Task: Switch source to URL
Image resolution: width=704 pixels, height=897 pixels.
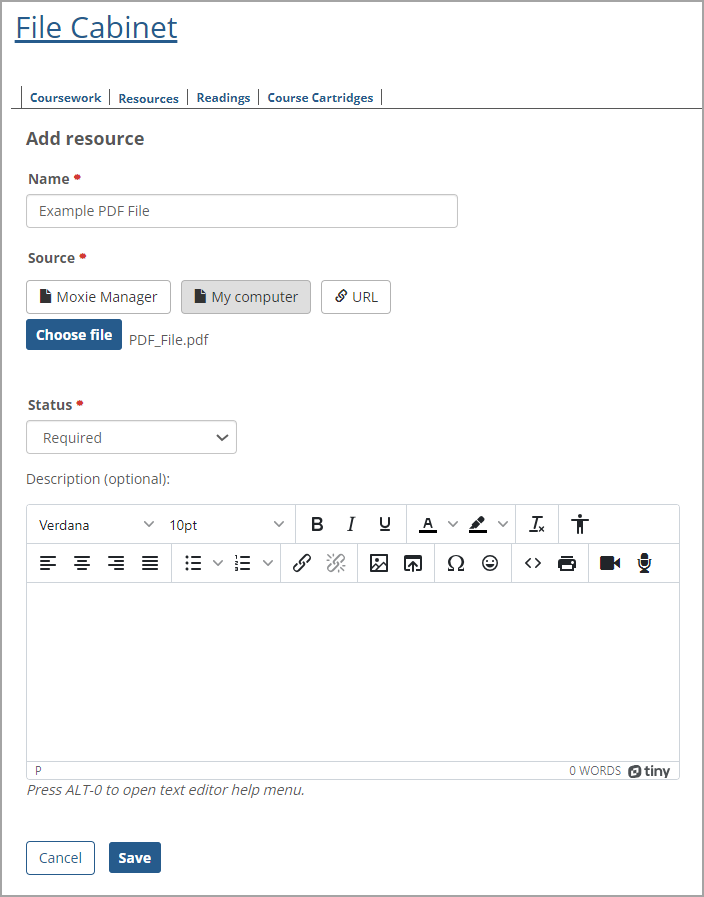Action: (355, 296)
